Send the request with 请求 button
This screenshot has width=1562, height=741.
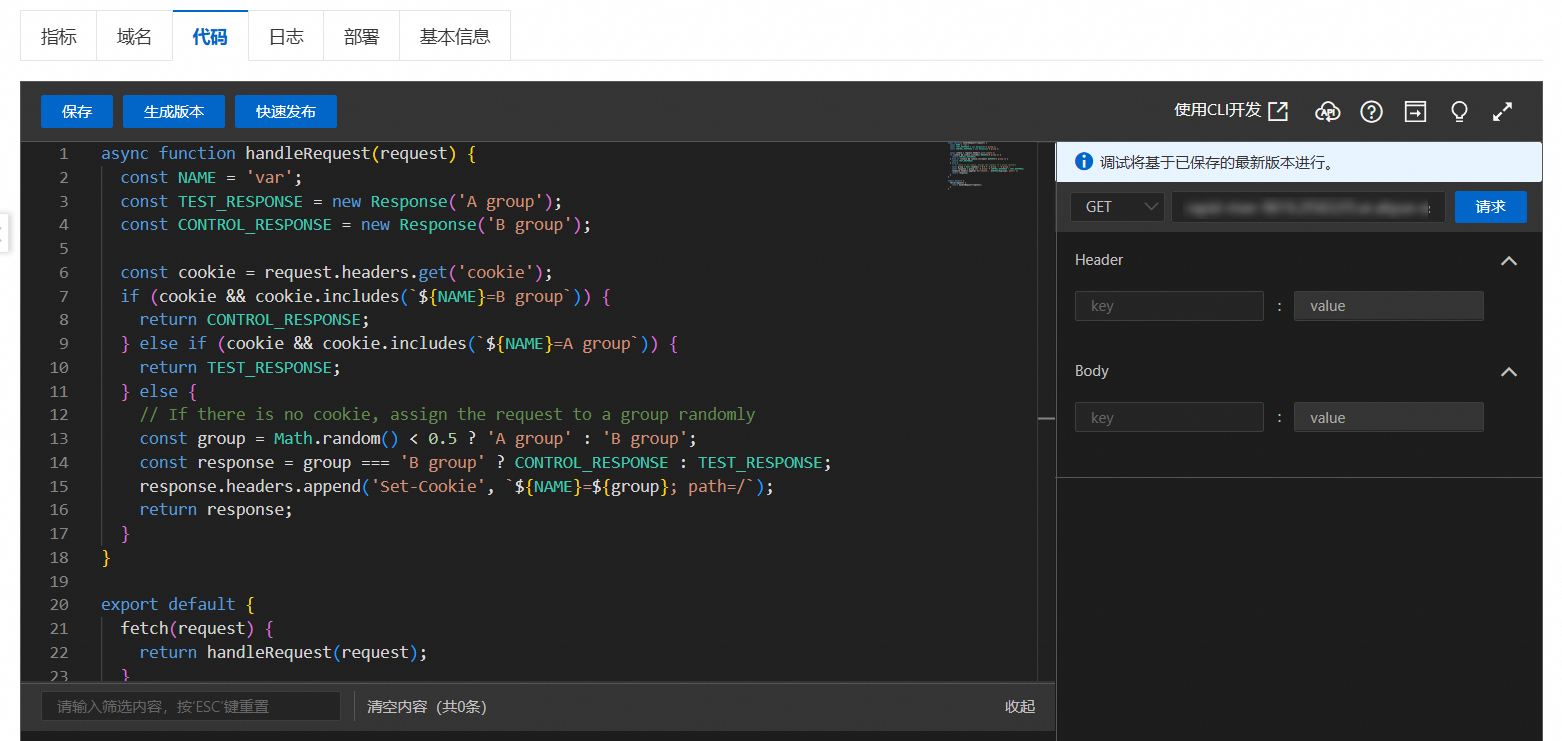click(x=1490, y=207)
